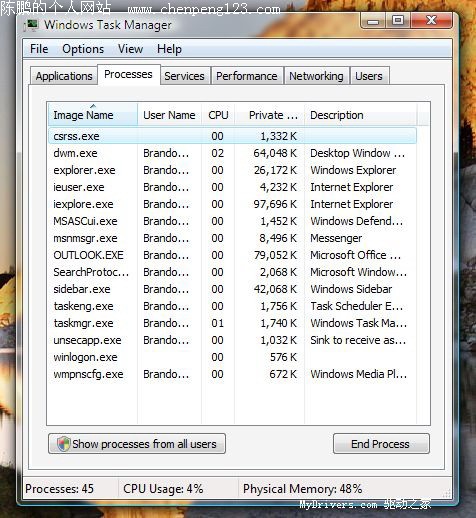Sort by CPU column header
The image size is (476, 518).
coord(218,115)
